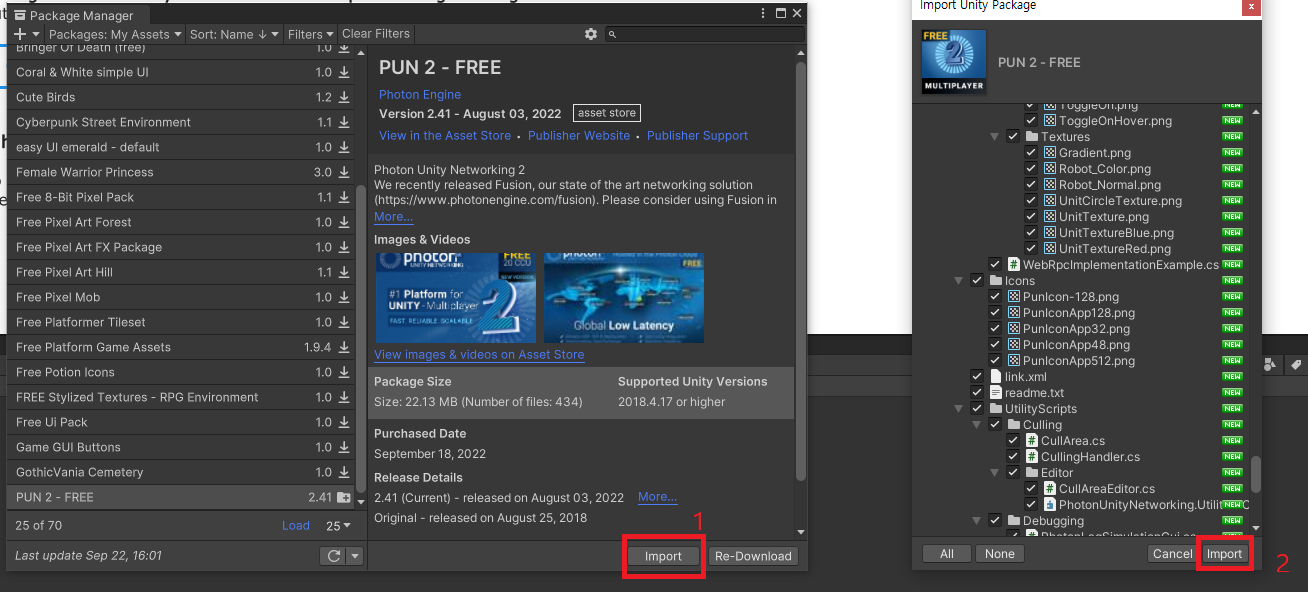Uncheck the UtilityScripts folder checkbox
The width and height of the screenshot is (1308, 592).
pos(977,409)
